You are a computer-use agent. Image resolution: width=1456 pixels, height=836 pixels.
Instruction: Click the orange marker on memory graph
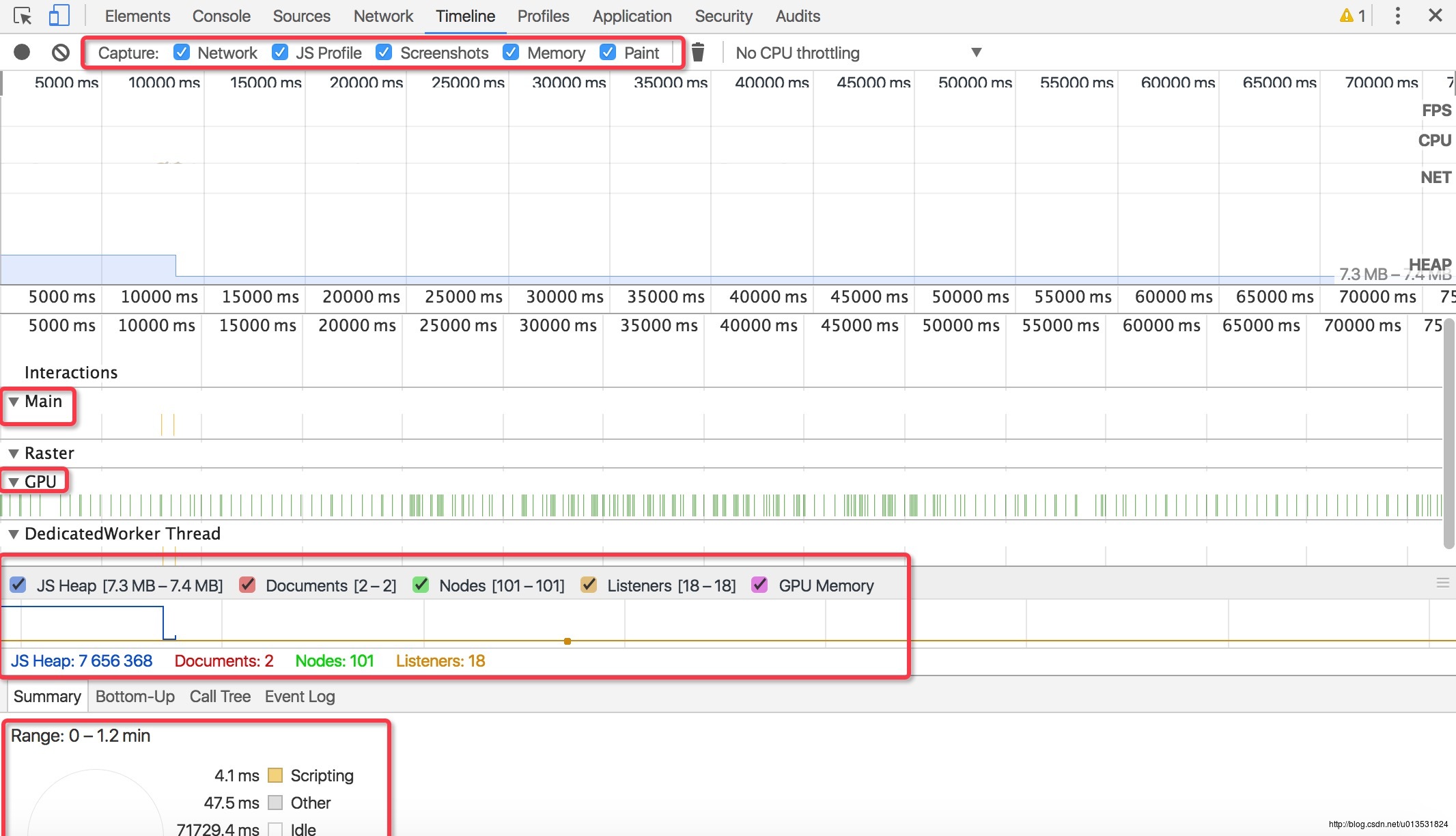coord(568,641)
